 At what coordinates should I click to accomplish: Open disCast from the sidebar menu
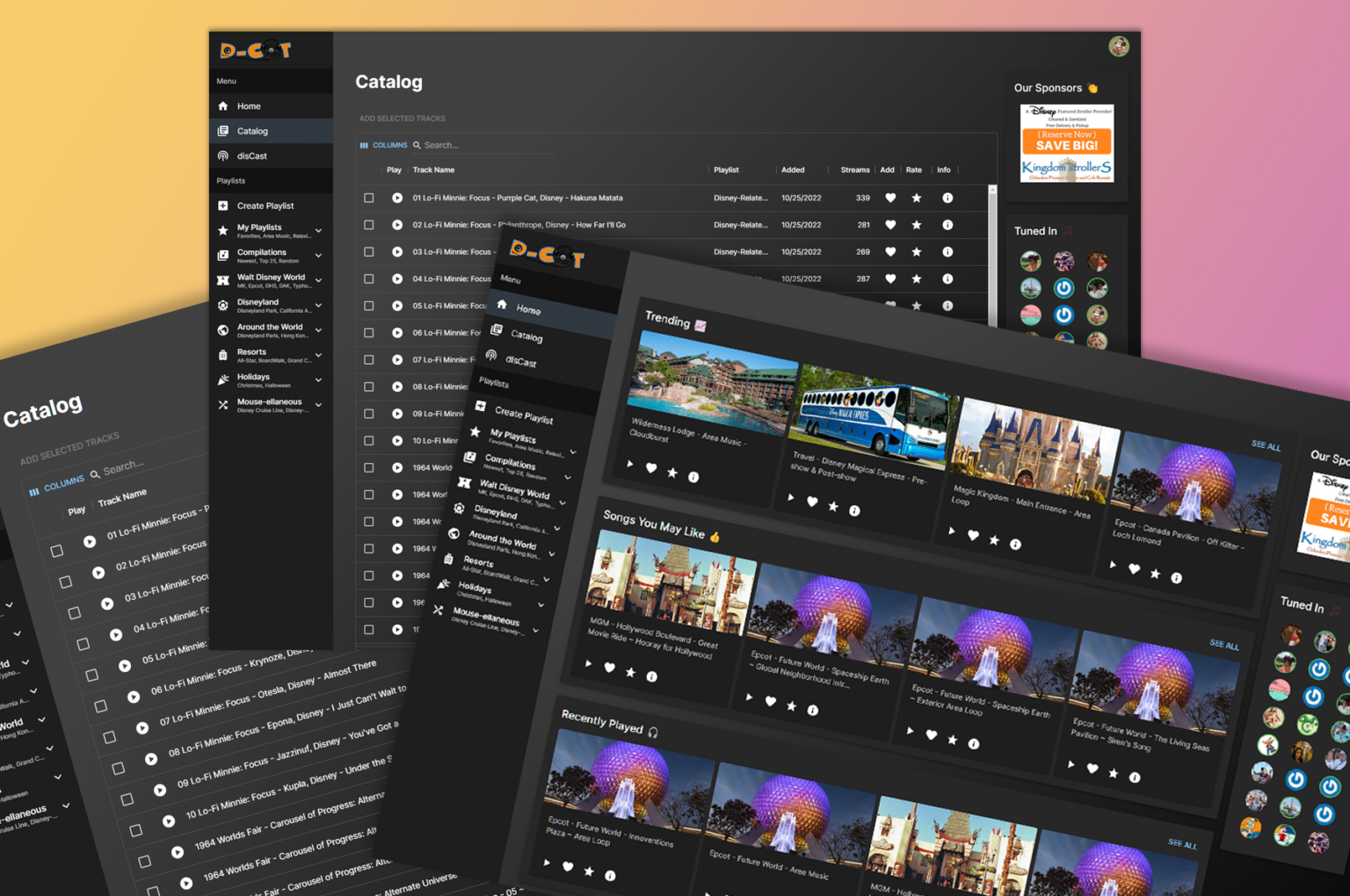click(251, 156)
